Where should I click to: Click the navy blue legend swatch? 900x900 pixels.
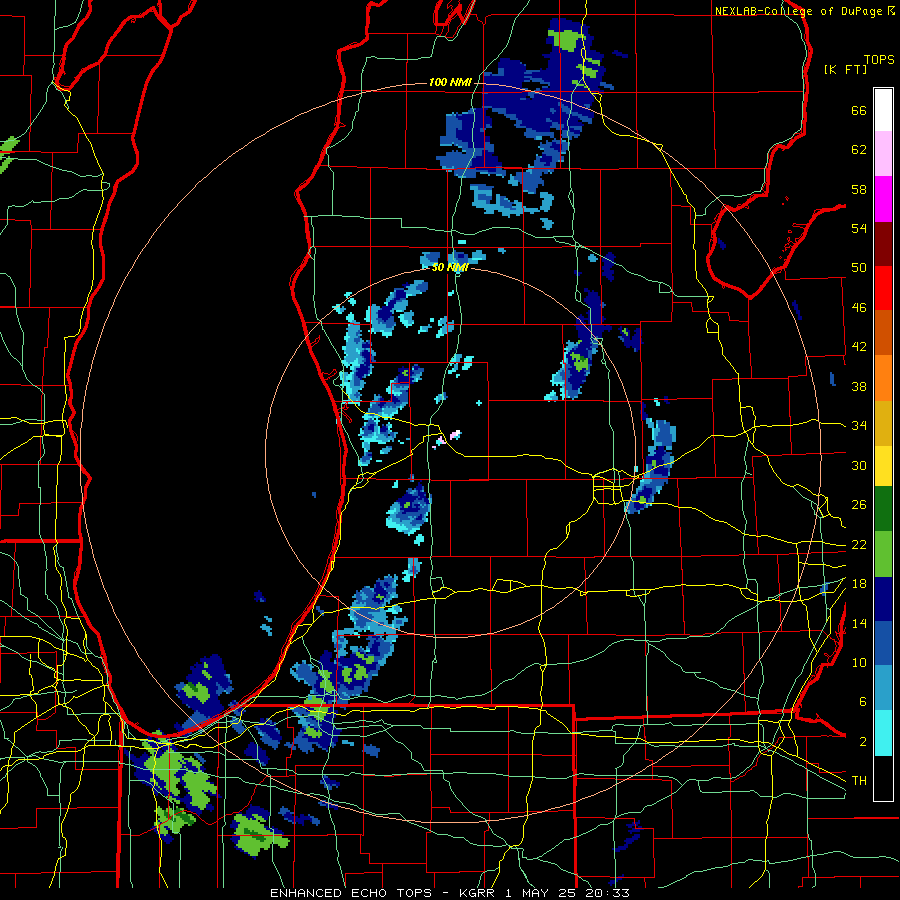pos(883,599)
